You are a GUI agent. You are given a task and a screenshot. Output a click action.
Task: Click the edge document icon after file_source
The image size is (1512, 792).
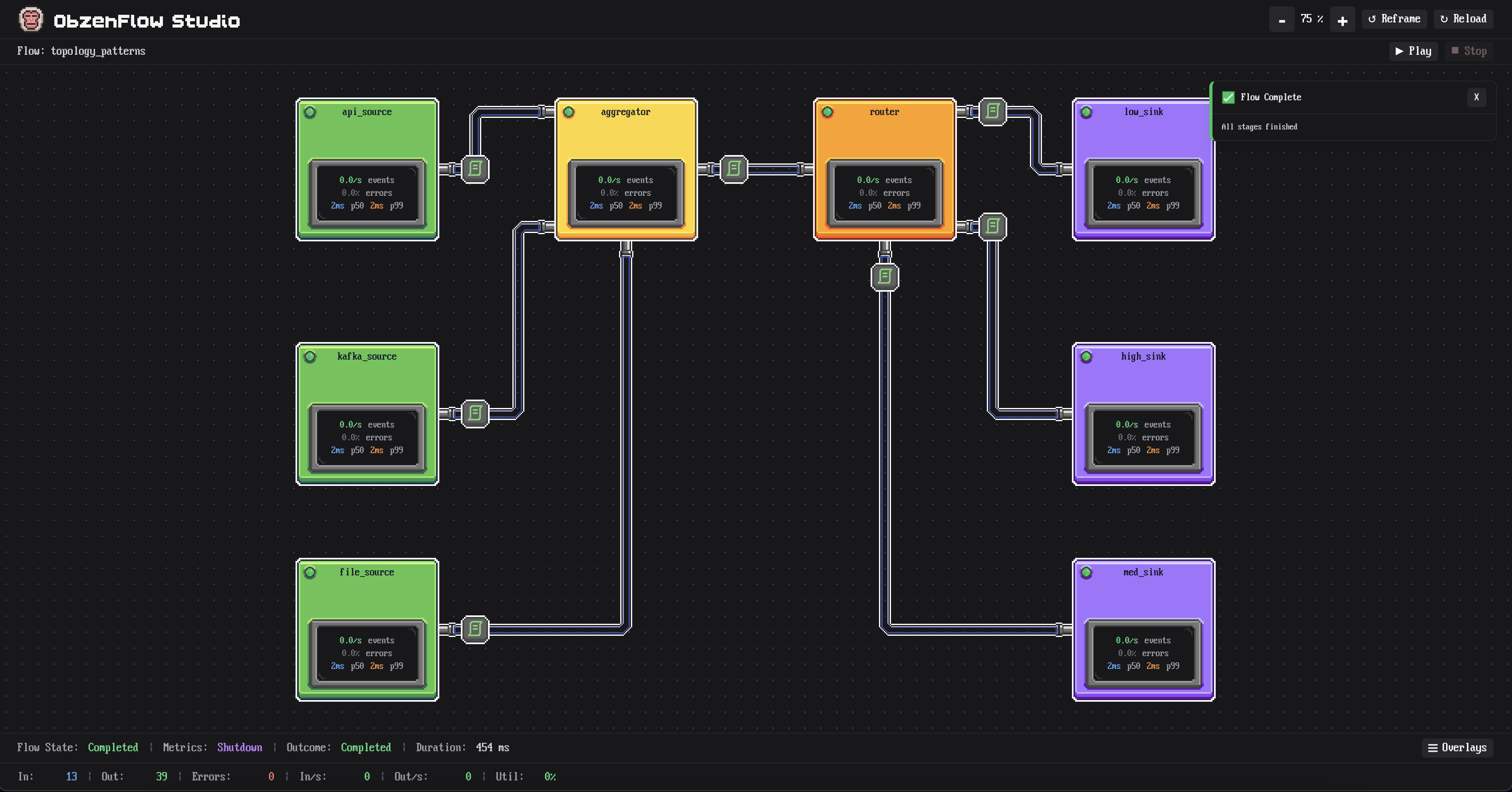[475, 629]
